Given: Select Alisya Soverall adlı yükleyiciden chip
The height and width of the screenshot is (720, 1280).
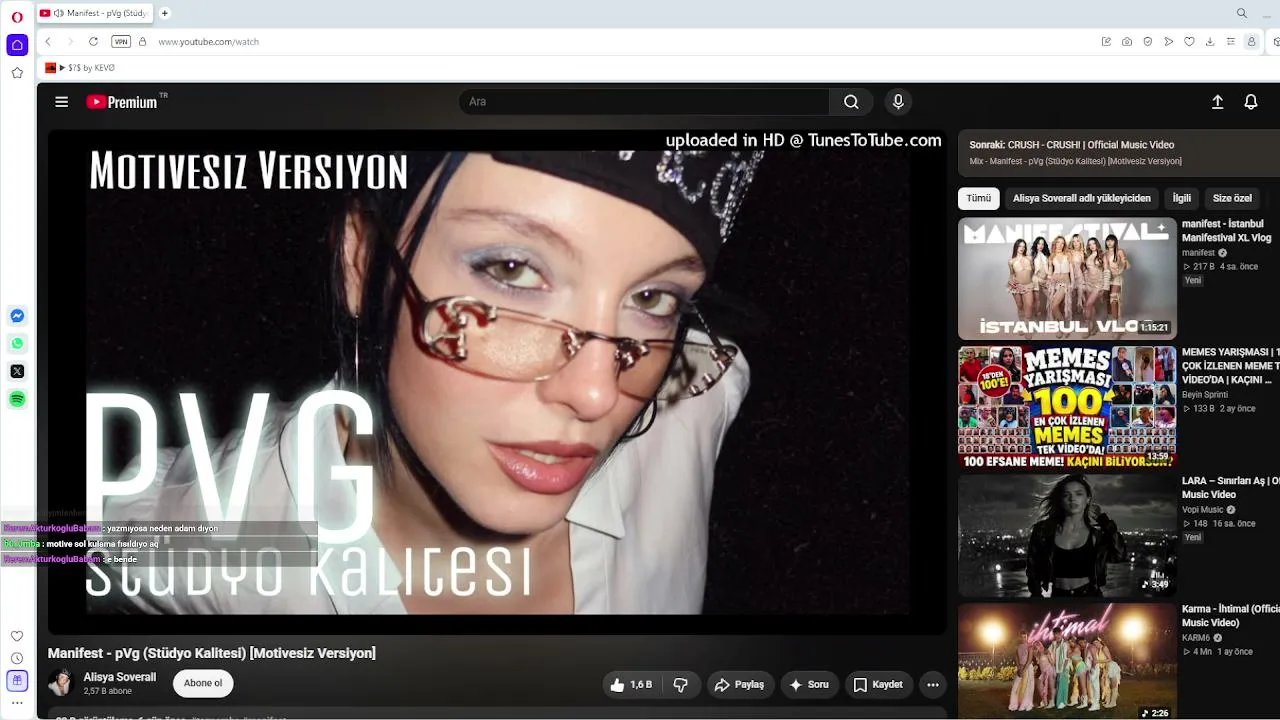Looking at the screenshot, I should tap(1082, 198).
